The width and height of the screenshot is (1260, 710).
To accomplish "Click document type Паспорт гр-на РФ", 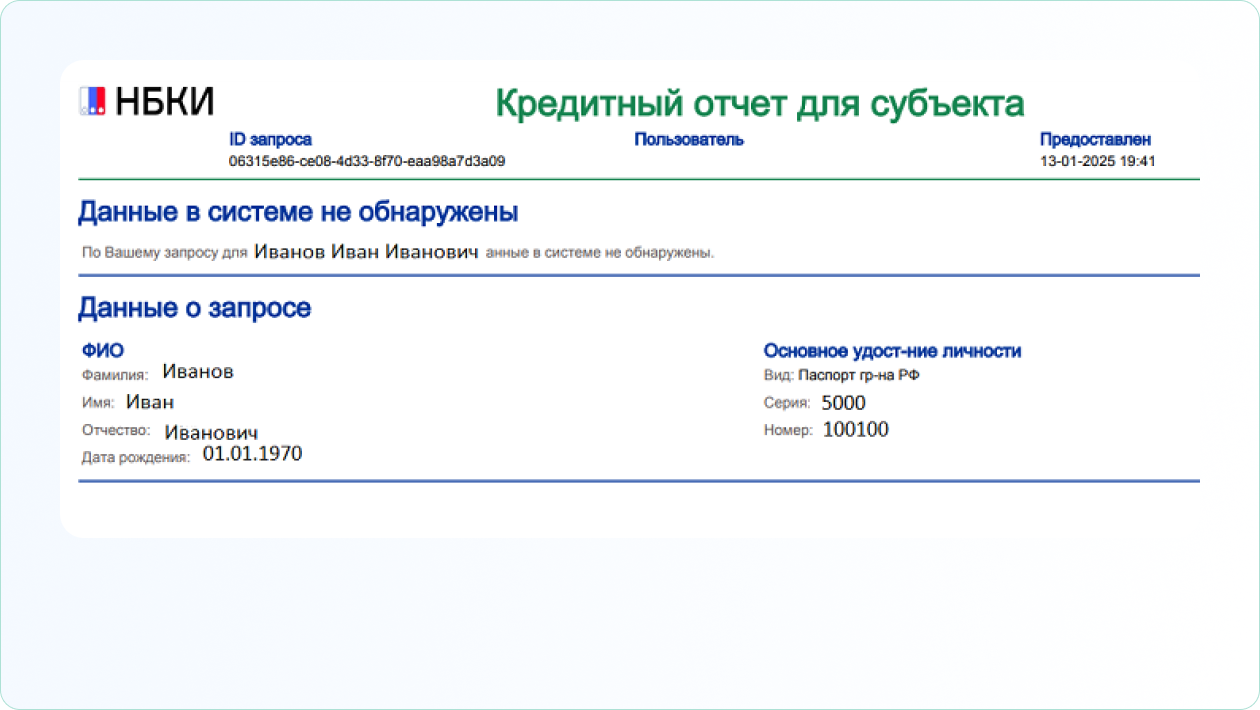I will 858,376.
